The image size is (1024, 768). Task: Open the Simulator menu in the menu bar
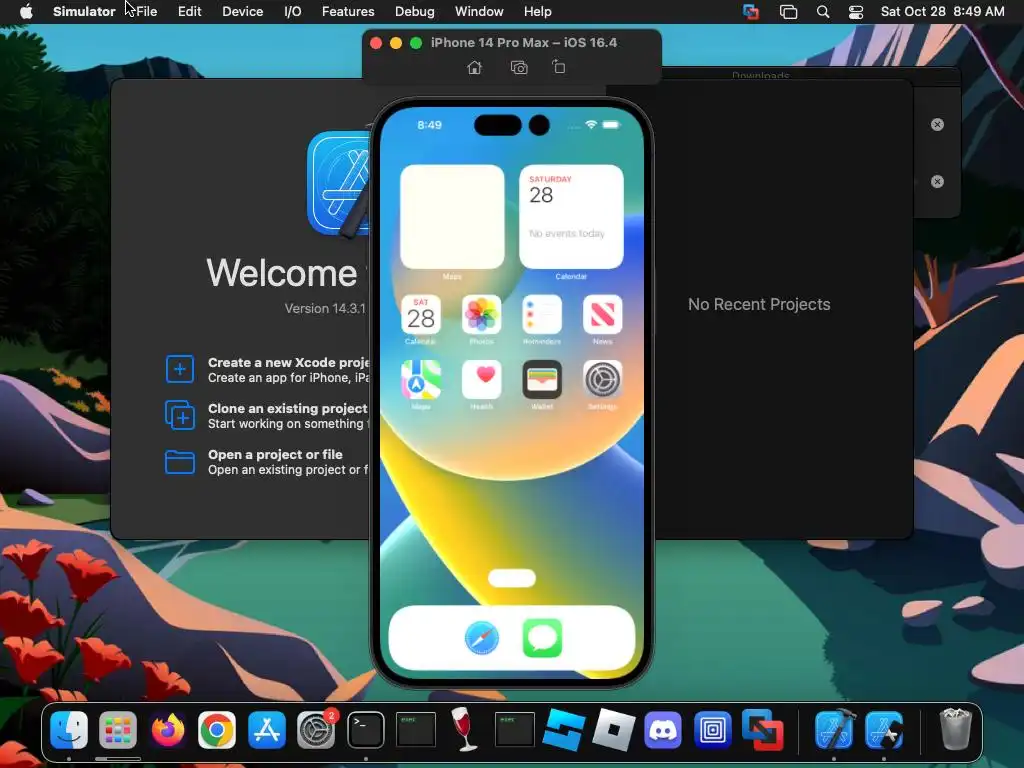tap(84, 12)
